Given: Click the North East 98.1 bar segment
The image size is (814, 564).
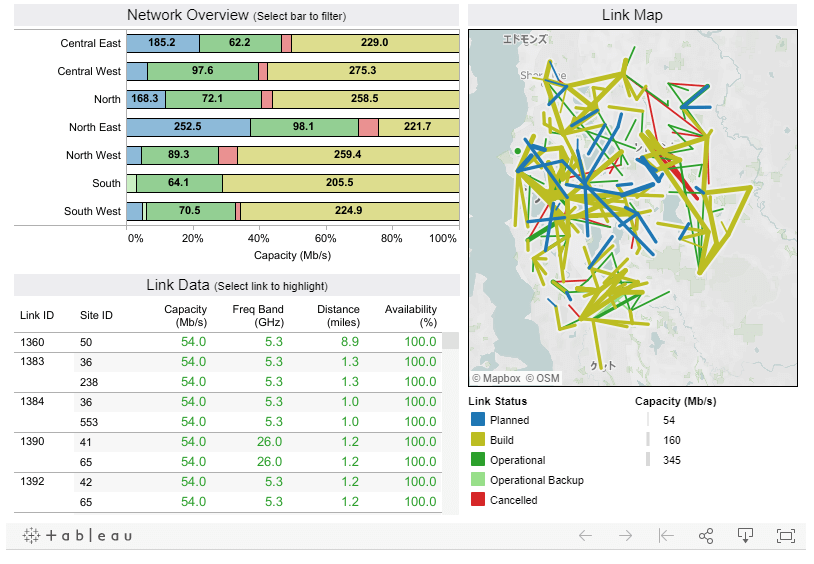Looking at the screenshot, I should coord(304,127).
